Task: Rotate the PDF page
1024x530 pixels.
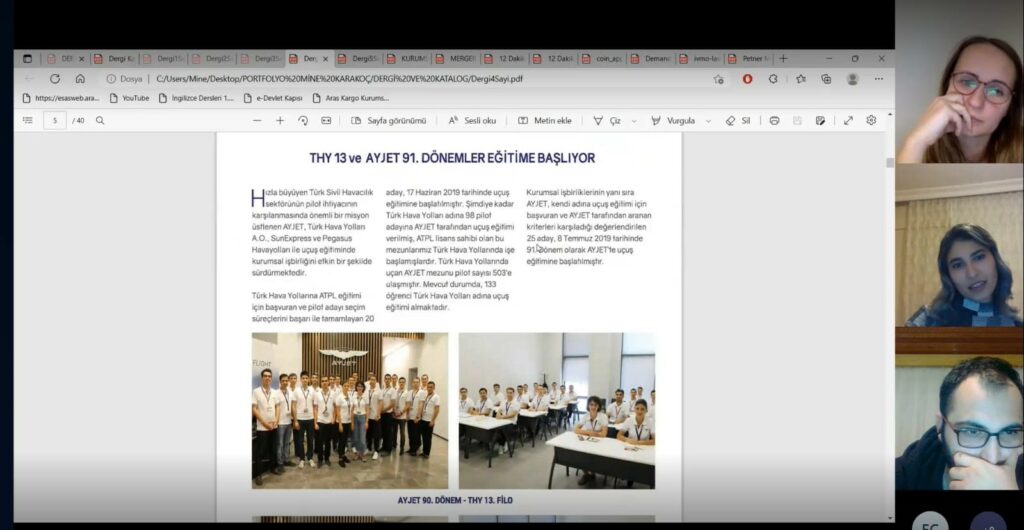Action: (x=303, y=121)
